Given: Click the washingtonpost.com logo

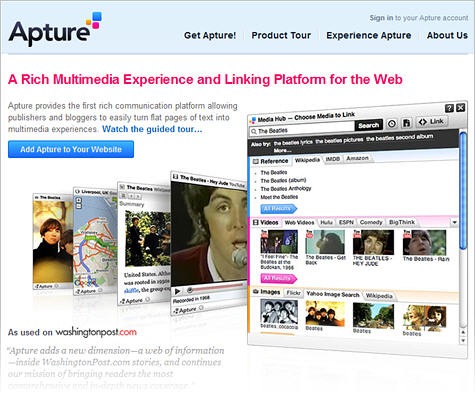Looking at the screenshot, I should pyautogui.click(x=96, y=332).
